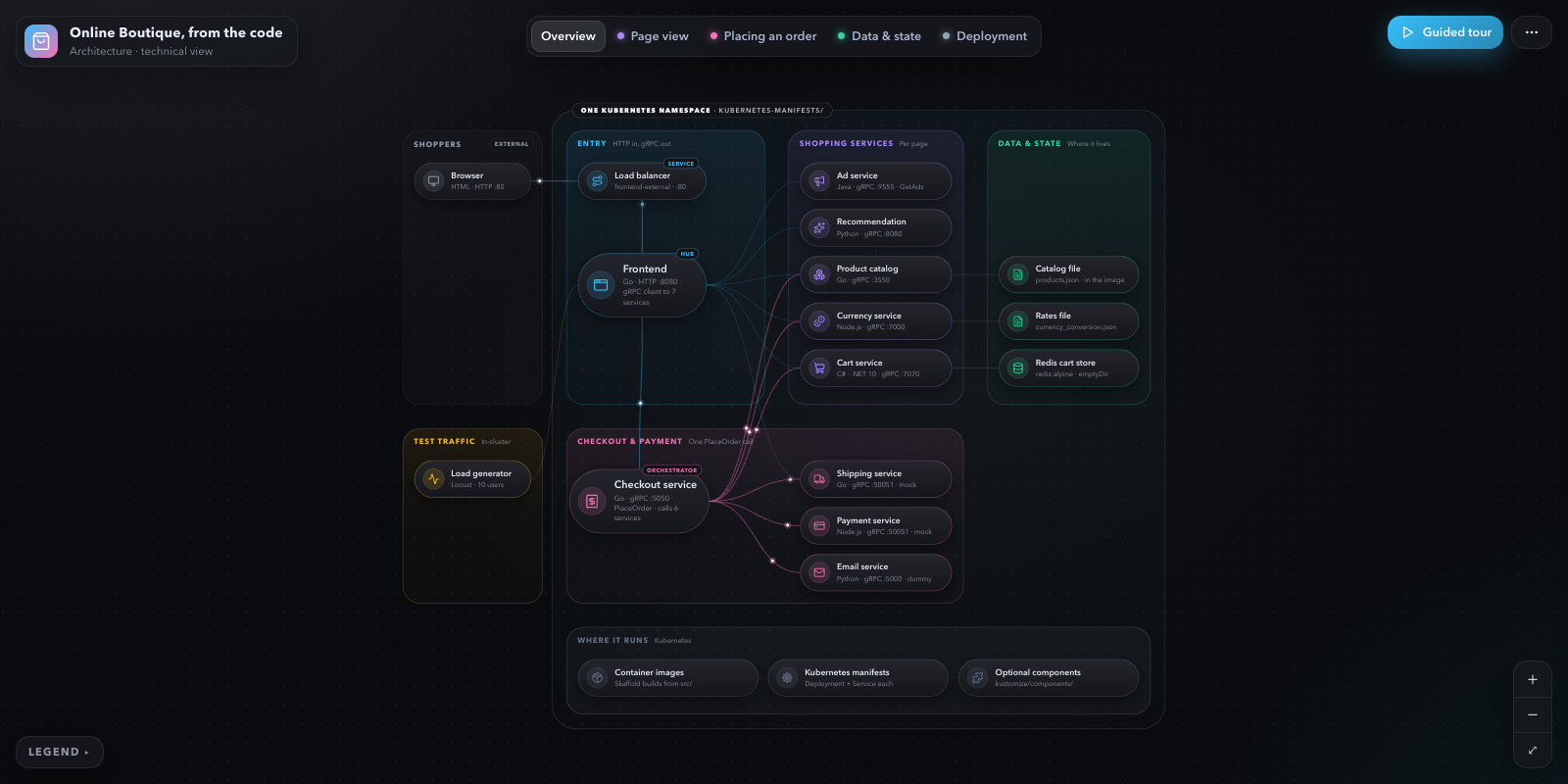Click the Recommendation sparkle icon
Image resolution: width=1568 pixels, height=784 pixels.
819,227
